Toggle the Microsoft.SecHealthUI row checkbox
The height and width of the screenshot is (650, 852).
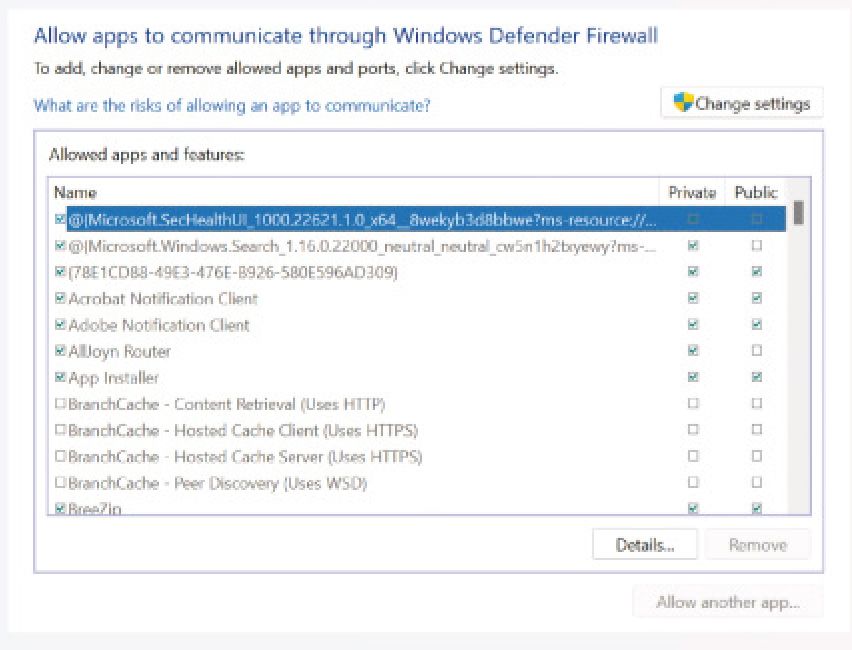point(60,220)
